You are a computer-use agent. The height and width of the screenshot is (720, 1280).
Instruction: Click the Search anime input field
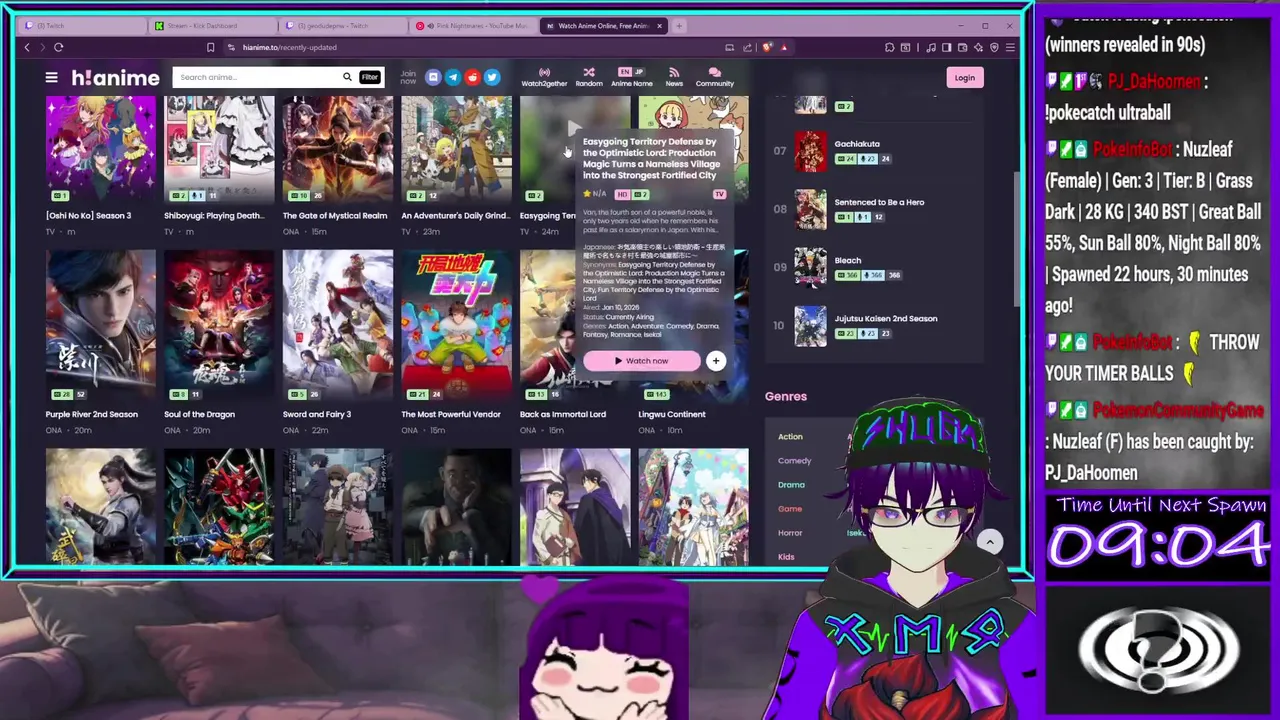point(258,77)
